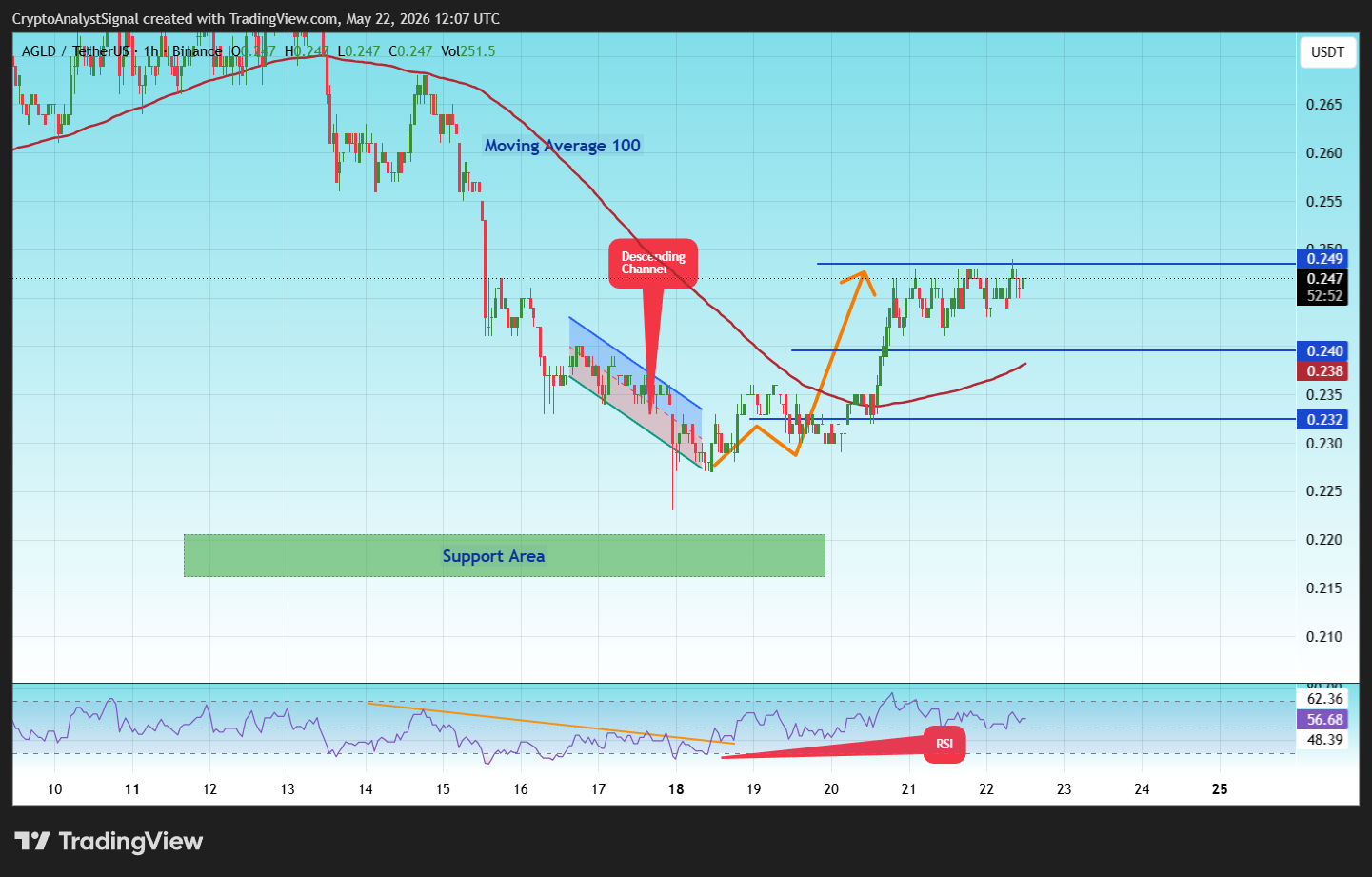
Task: Select the "Moving Average 100" text label
Action: [562, 146]
